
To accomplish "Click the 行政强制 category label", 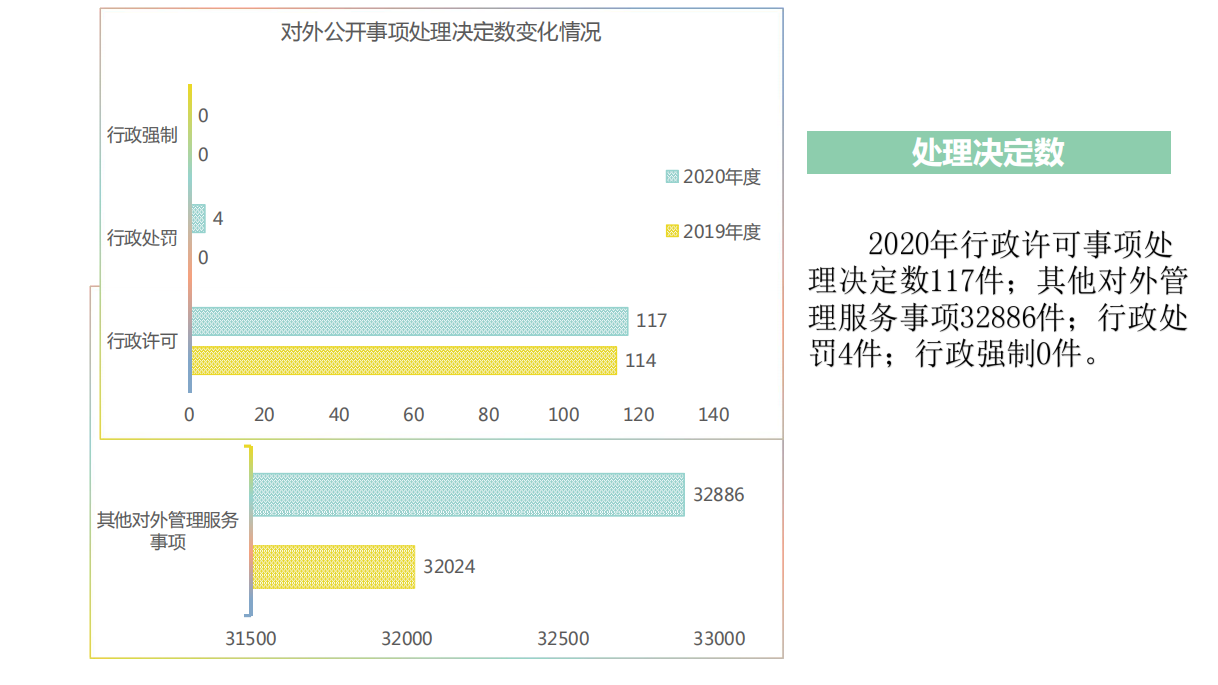I will [142, 135].
